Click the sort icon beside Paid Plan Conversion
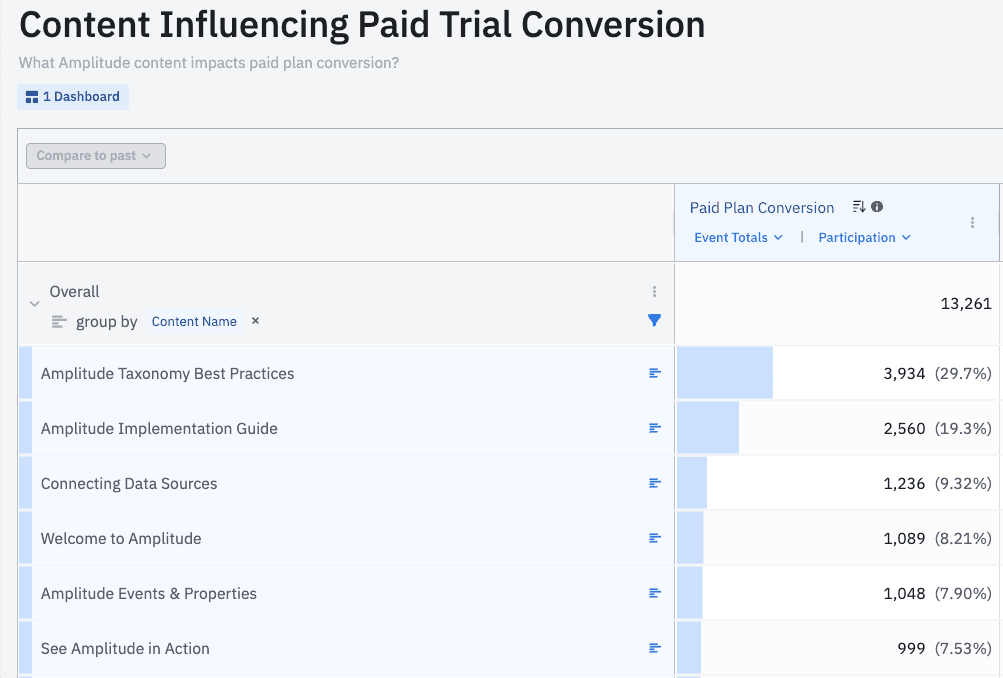Image resolution: width=1003 pixels, height=678 pixels. click(x=858, y=207)
